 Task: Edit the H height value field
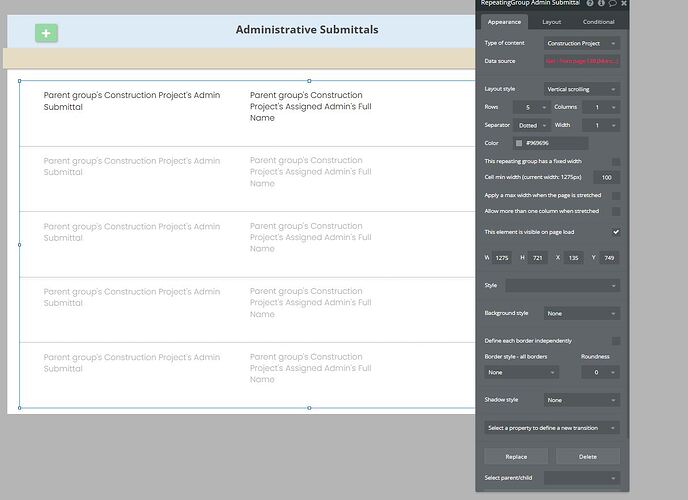(x=538, y=258)
